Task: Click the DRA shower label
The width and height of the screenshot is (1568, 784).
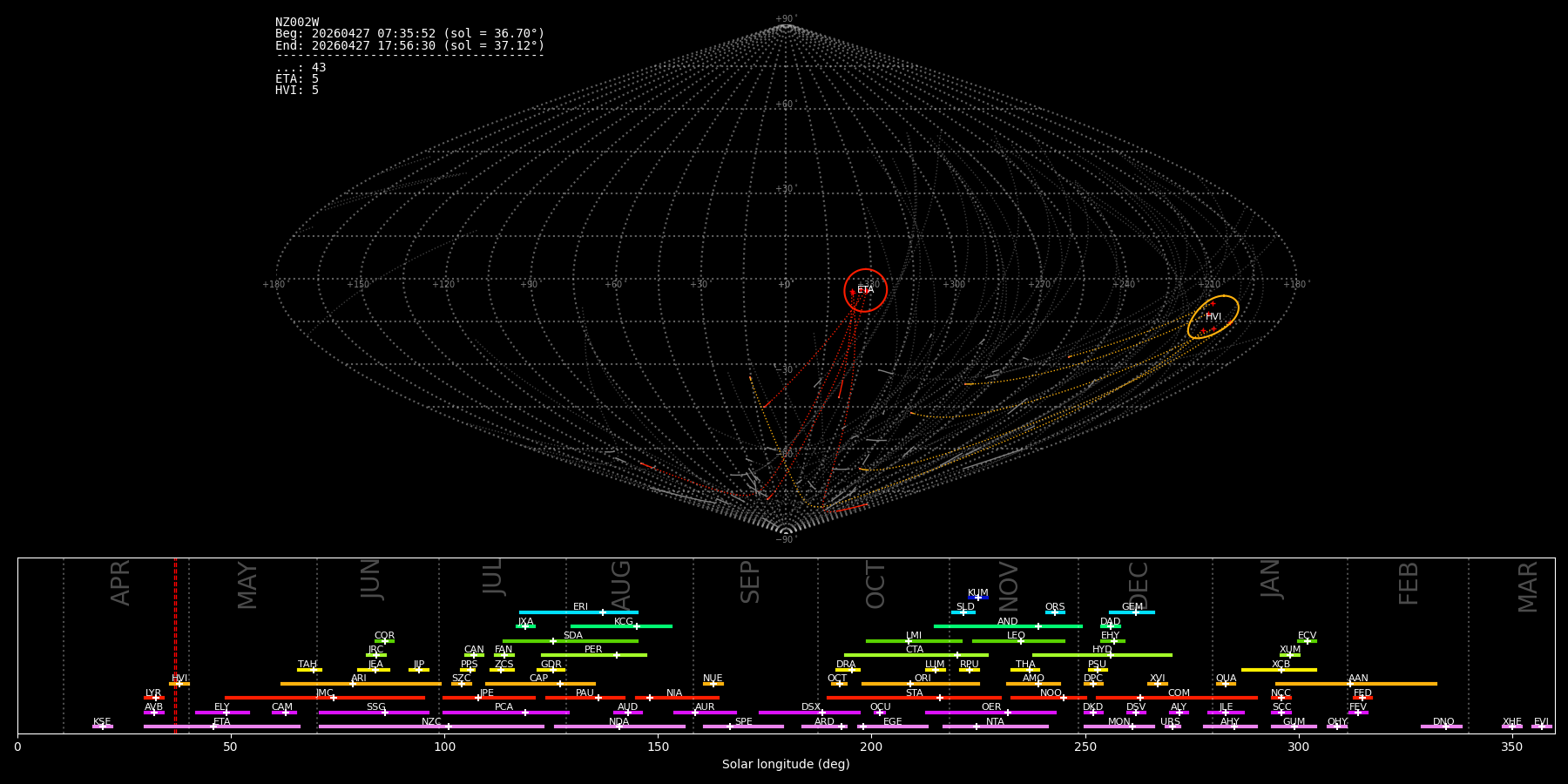Action: tap(846, 665)
